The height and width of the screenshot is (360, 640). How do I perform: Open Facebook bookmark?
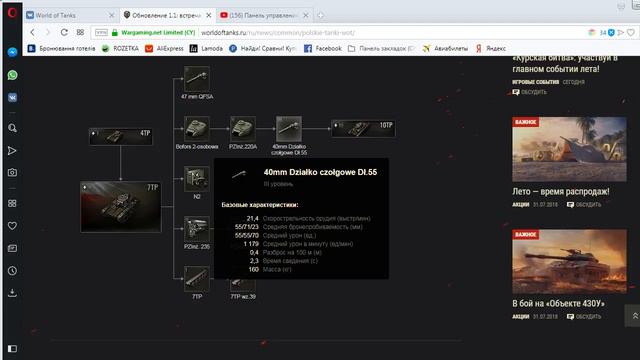click(x=323, y=49)
